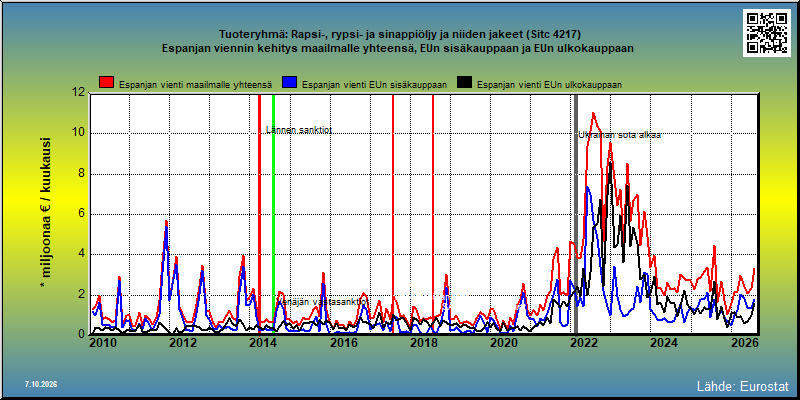Select legend label 'Espanjan vienti EUn ulkokauppaan'
Screen dimensions: 800x400
pos(549,85)
